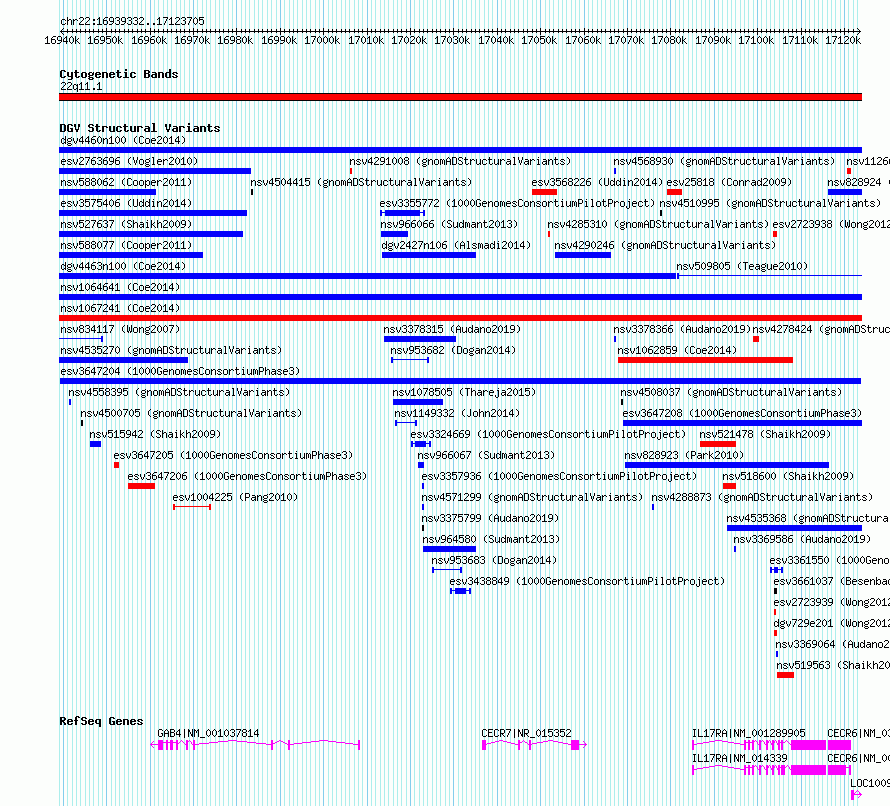Open variant dgv4460n100 (Coe2014) label
The width and height of the screenshot is (890, 806).
[x=123, y=140]
